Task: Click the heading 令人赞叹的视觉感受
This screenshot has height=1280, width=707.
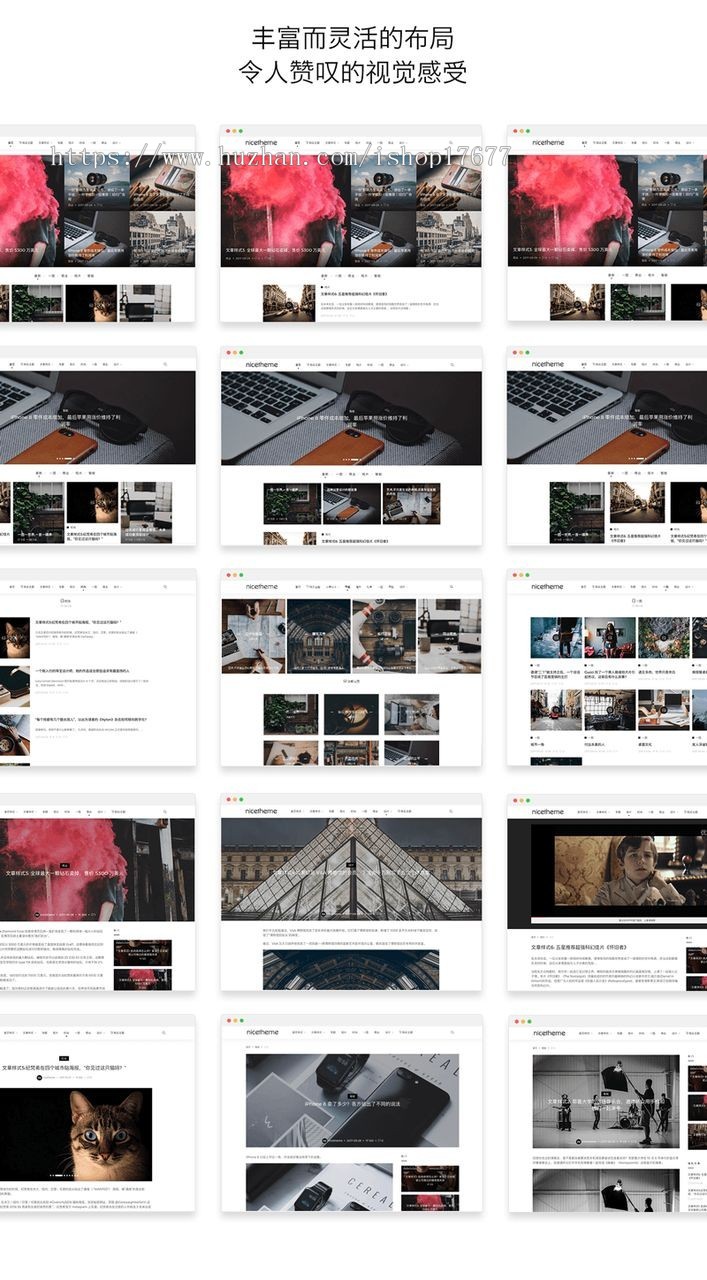Action: point(353,73)
